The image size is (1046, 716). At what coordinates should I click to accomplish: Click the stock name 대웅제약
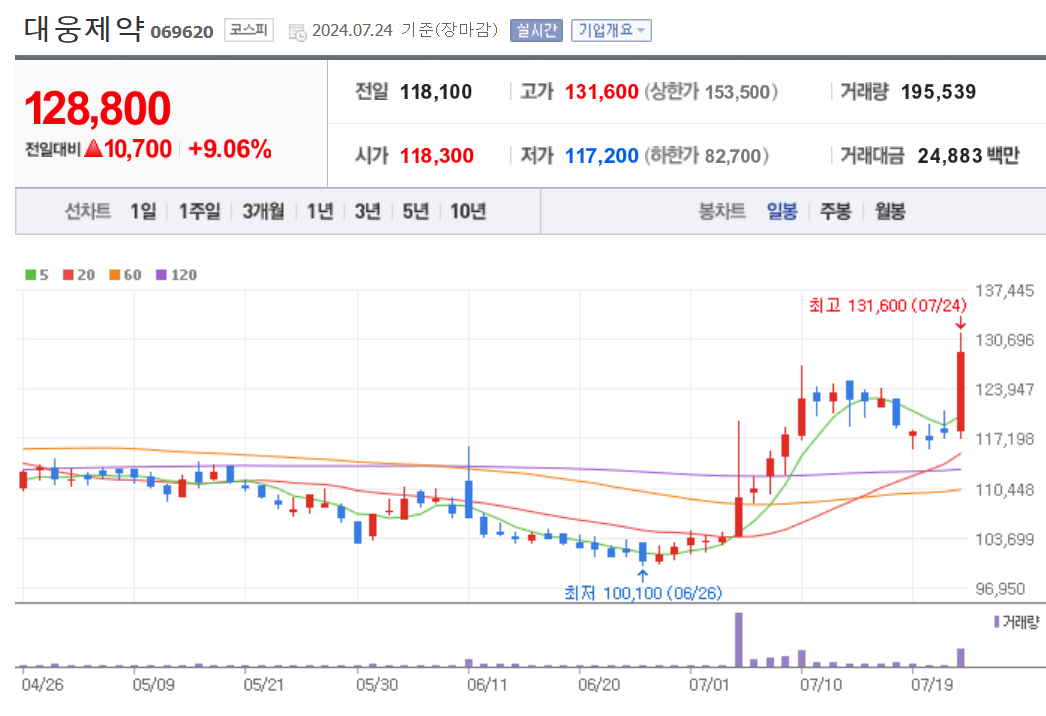click(x=84, y=29)
